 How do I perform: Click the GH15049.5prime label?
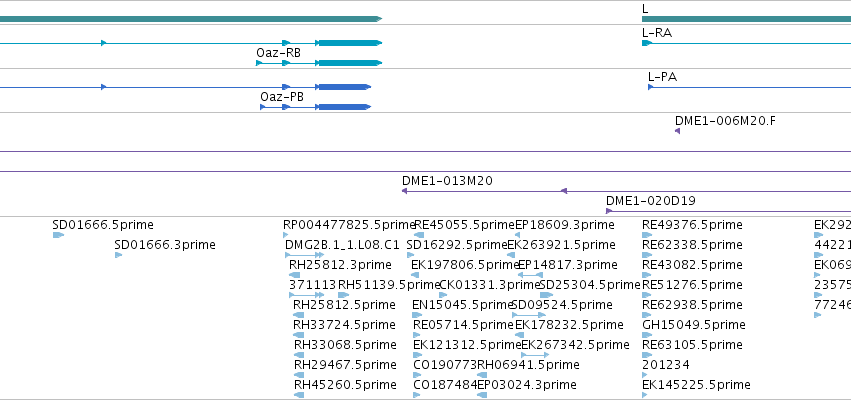[x=694, y=325]
